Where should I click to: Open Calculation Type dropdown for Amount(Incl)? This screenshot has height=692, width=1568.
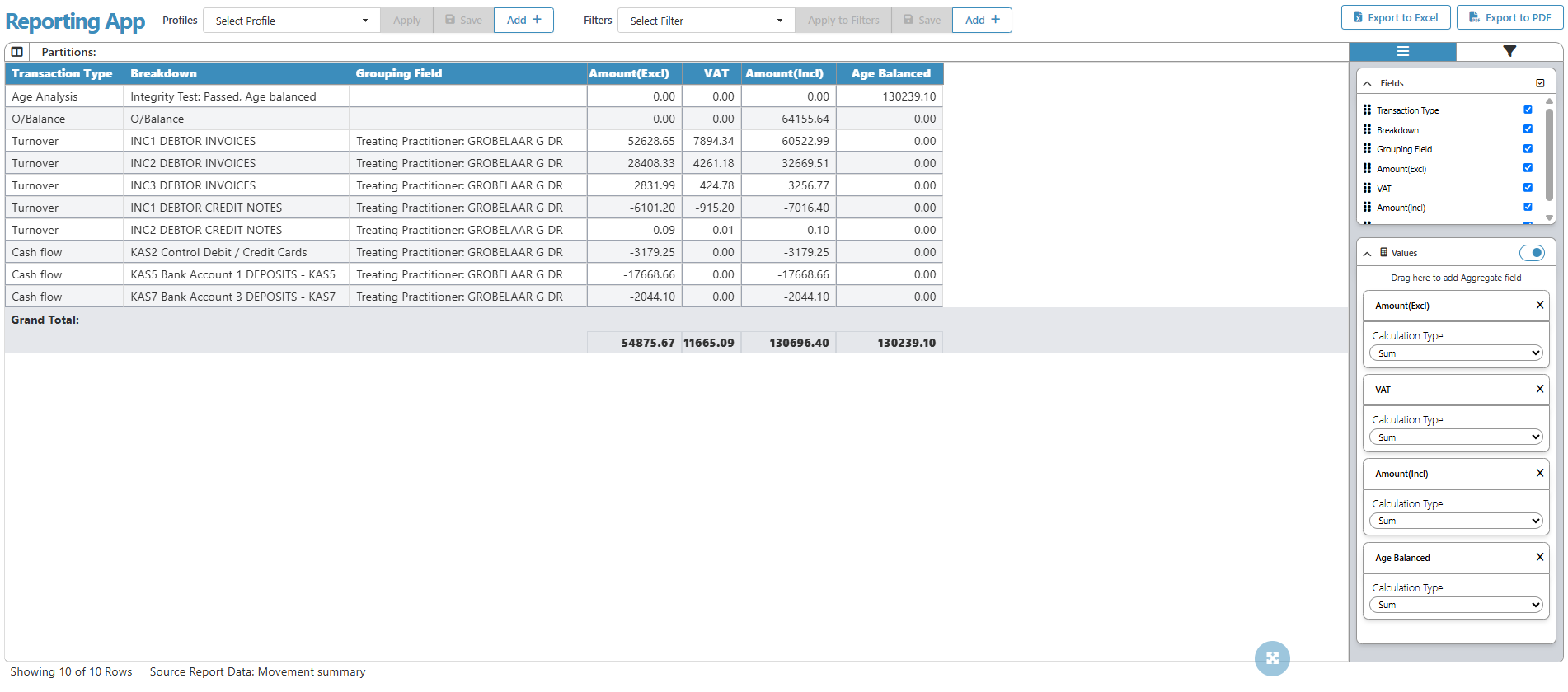(1455, 521)
